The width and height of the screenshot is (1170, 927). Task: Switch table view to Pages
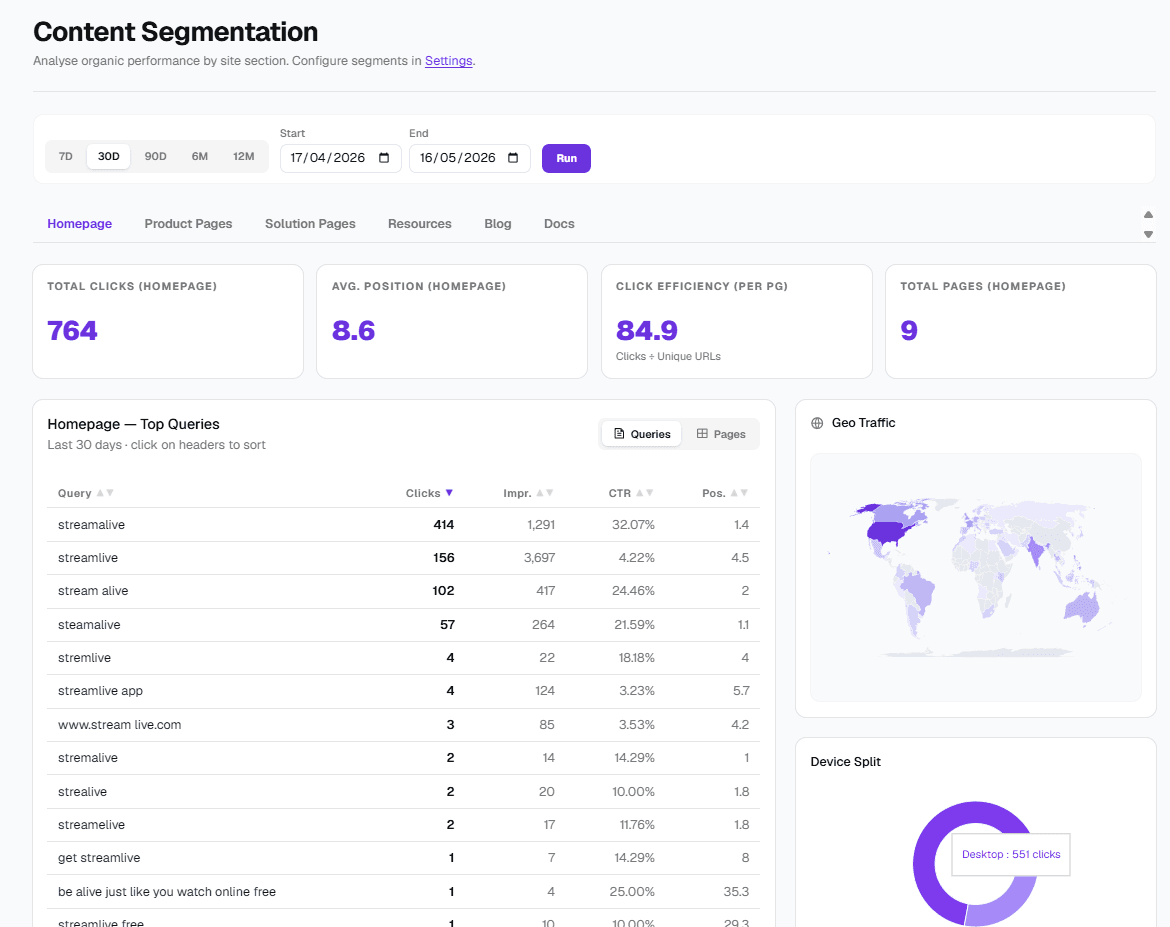(x=721, y=434)
